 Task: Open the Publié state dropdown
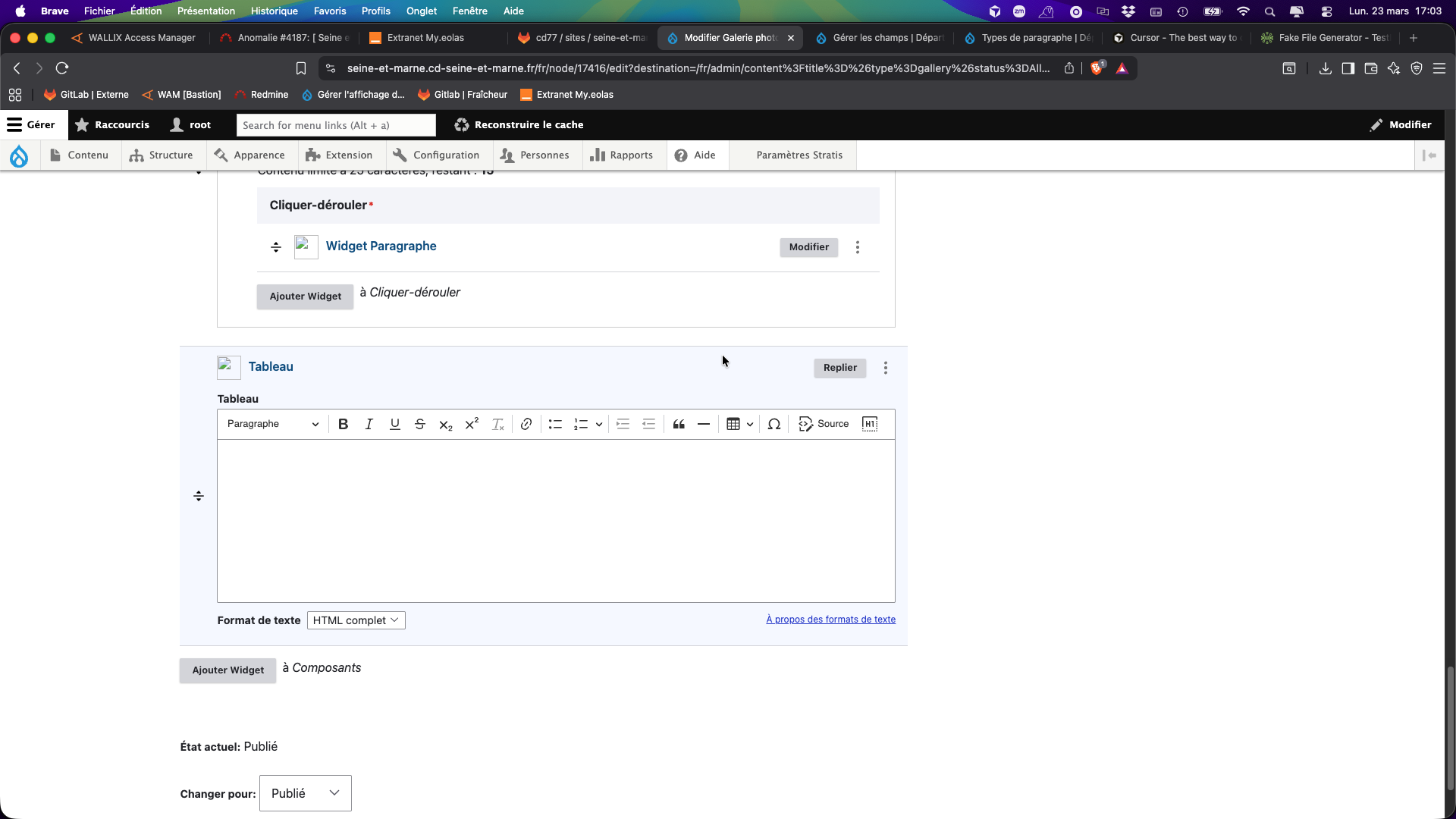pyautogui.click(x=305, y=793)
